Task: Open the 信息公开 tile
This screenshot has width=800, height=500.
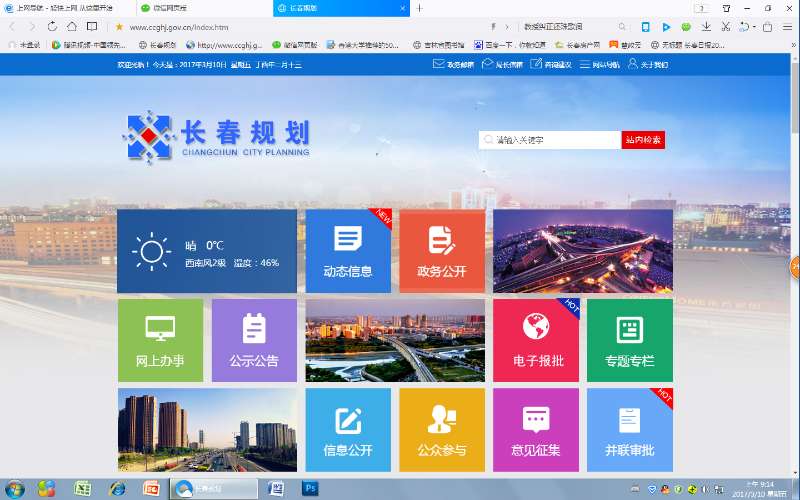Action: pos(347,430)
